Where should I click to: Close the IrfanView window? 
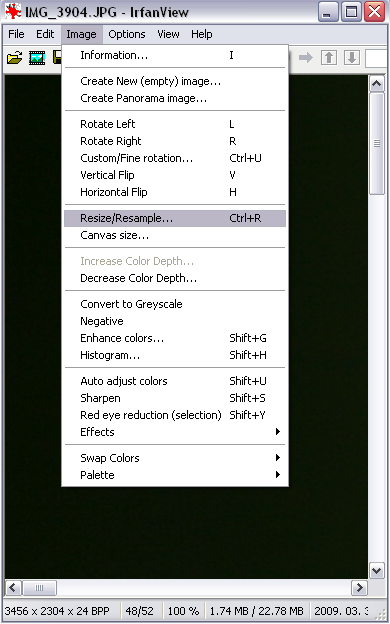pos(375,12)
